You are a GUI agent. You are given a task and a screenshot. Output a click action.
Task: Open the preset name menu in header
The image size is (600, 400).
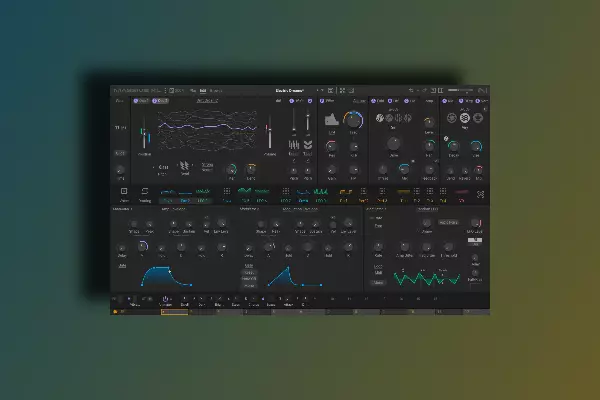click(290, 91)
